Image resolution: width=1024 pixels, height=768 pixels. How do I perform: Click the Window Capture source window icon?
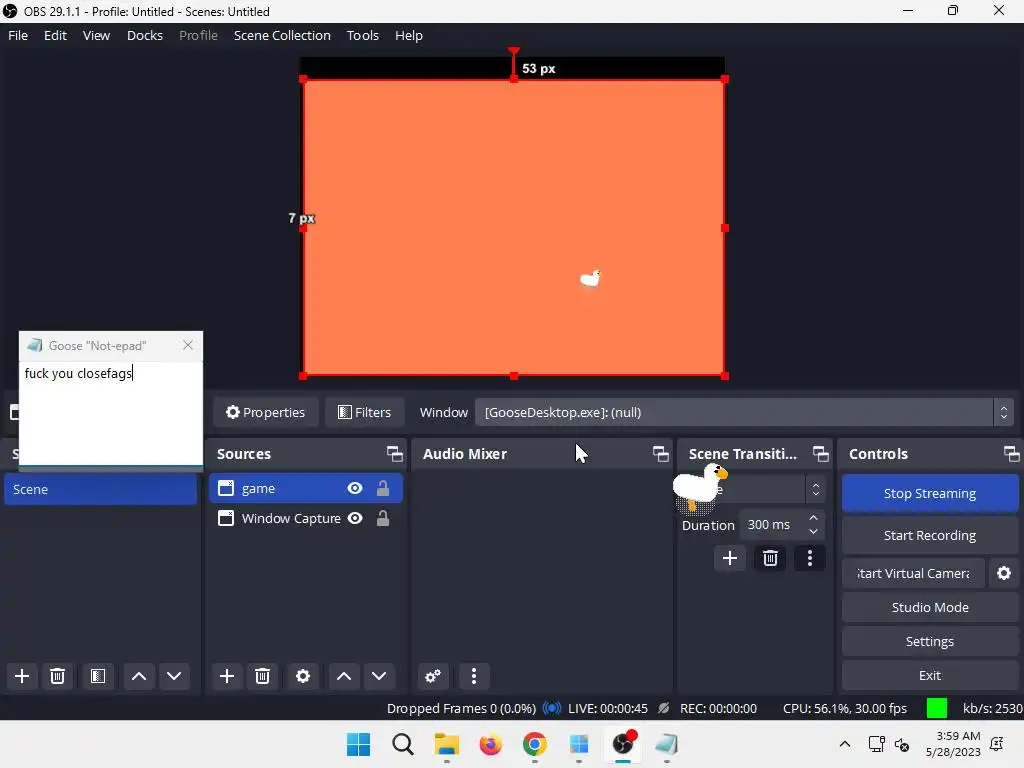coord(226,519)
